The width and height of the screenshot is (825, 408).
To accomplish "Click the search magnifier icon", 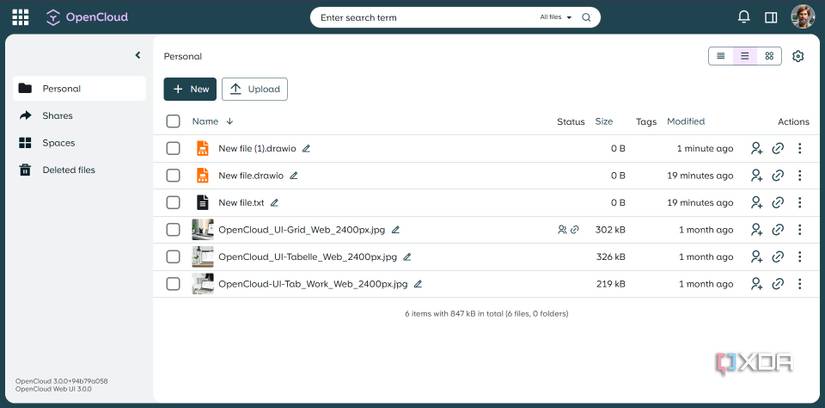I will (x=586, y=17).
